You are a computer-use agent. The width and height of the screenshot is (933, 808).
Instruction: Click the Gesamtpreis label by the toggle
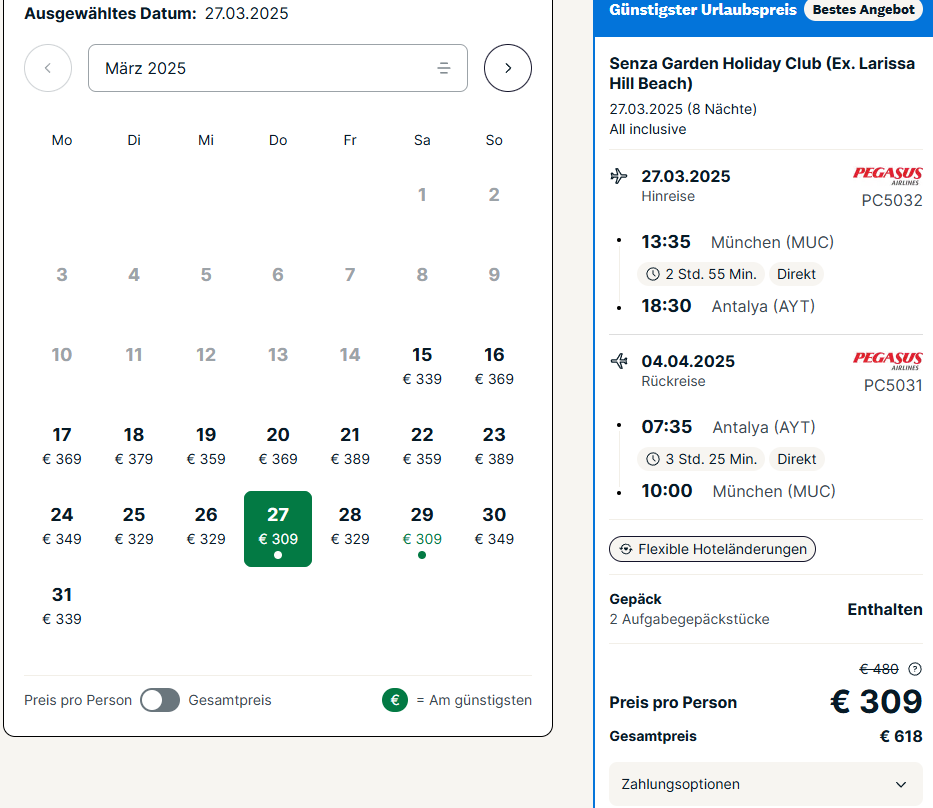click(x=230, y=700)
